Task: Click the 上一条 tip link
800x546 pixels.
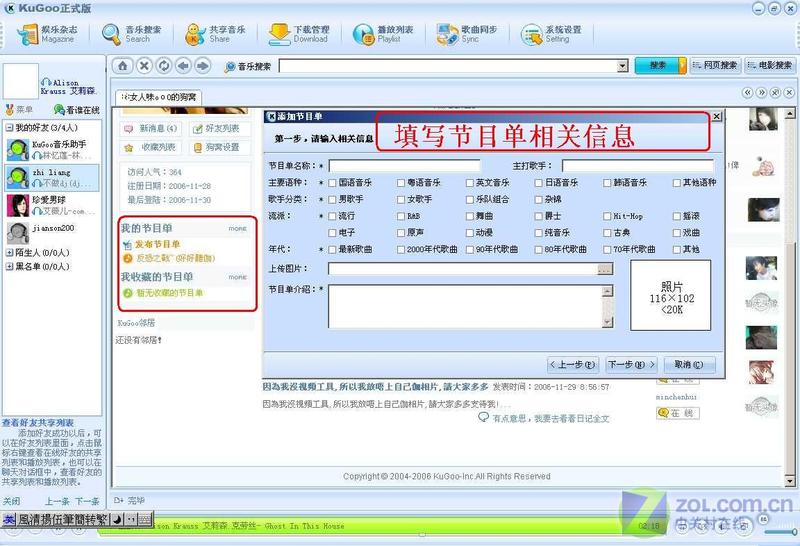Action: pyautogui.click(x=57, y=501)
